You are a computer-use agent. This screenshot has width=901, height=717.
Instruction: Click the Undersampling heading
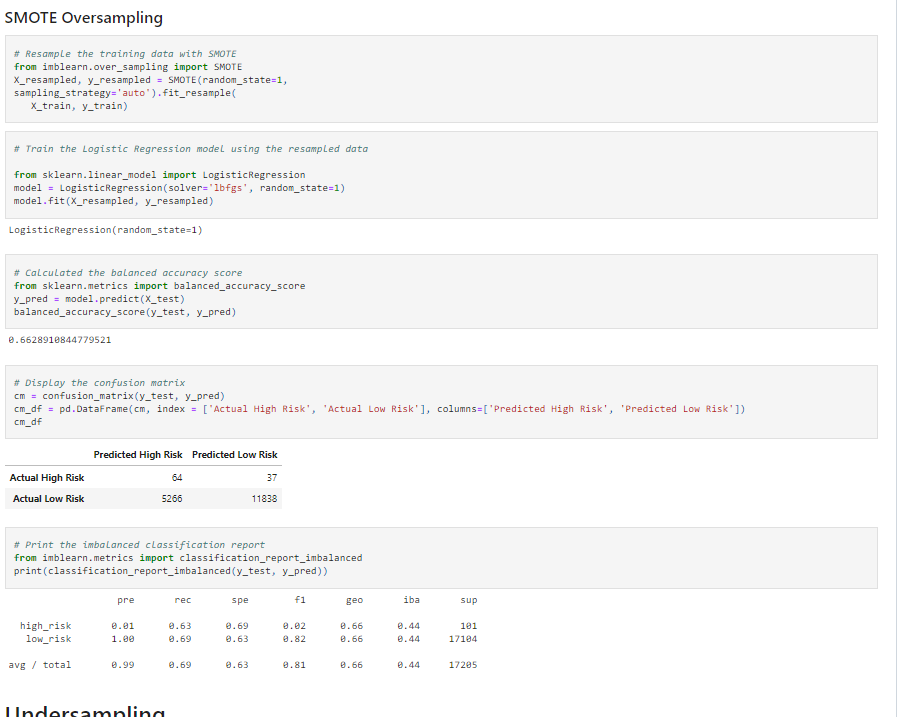[85, 710]
